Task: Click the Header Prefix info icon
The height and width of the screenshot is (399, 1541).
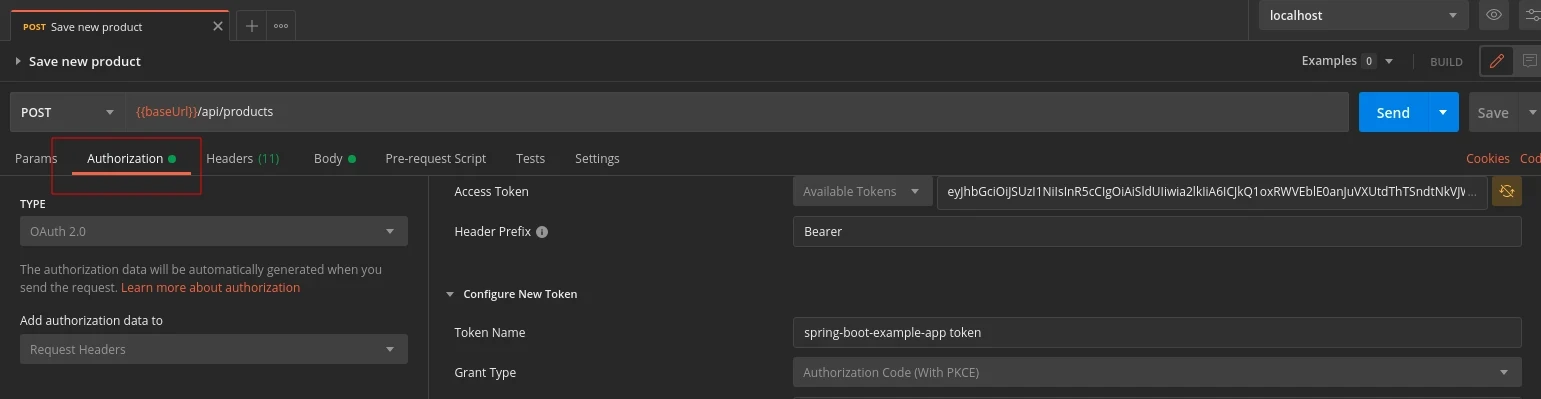Action: 542,231
